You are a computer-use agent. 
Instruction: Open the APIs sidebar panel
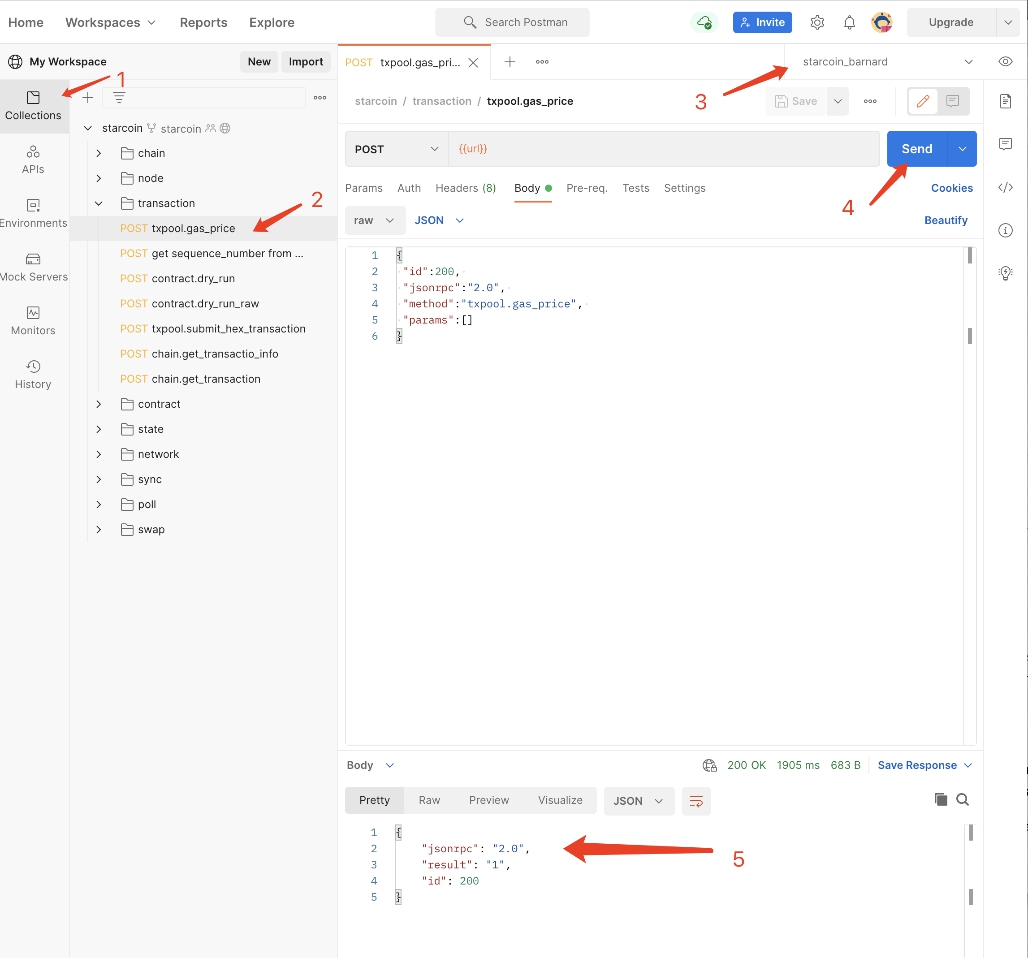(x=33, y=160)
